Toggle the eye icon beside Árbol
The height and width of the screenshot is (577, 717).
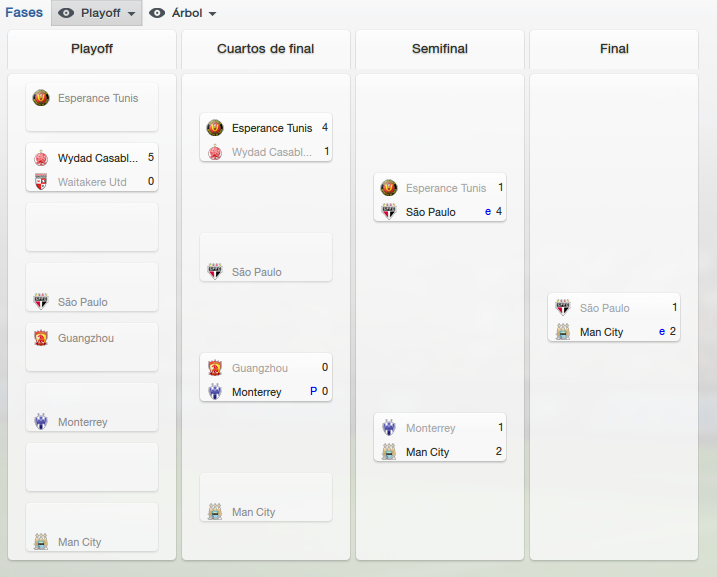[157, 13]
